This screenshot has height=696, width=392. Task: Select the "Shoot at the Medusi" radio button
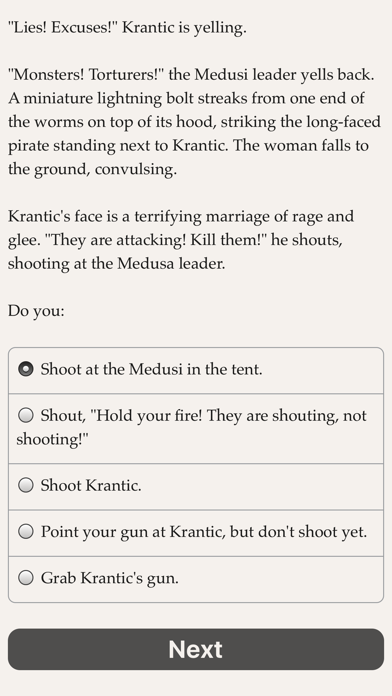point(26,369)
